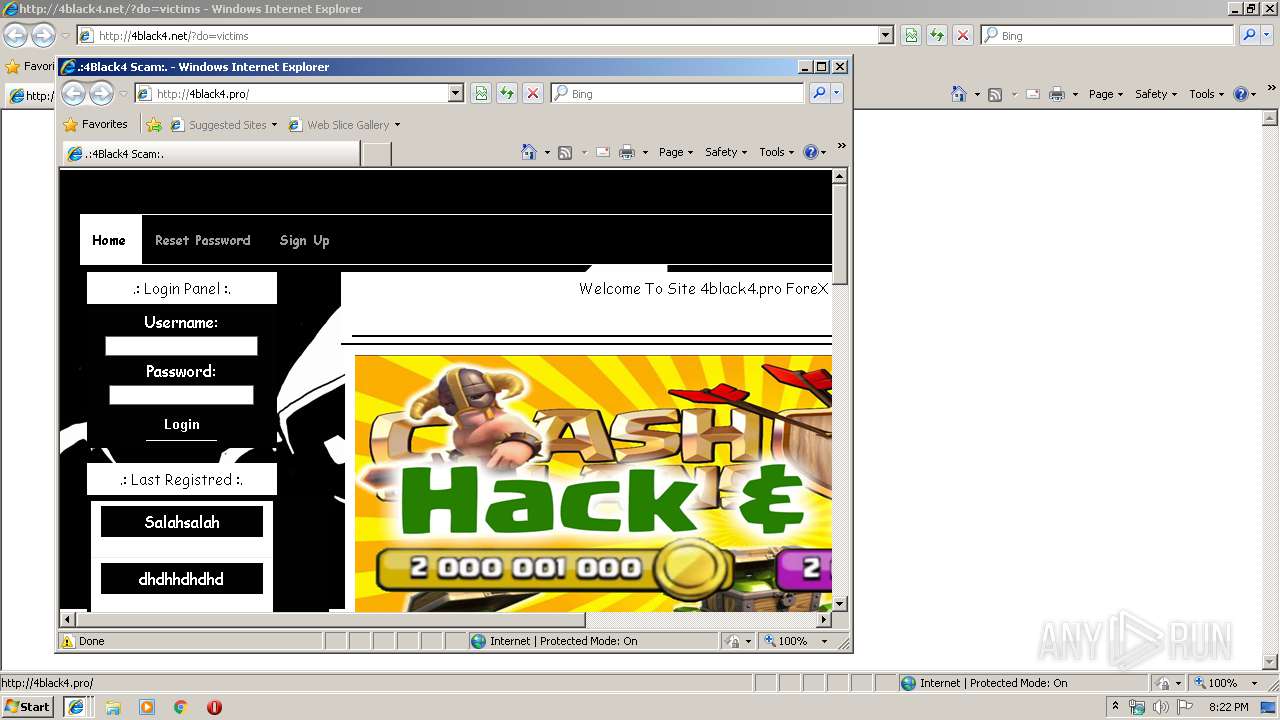Image resolution: width=1280 pixels, height=720 pixels.
Task: Open Opera taskbar icon
Action: click(214, 707)
